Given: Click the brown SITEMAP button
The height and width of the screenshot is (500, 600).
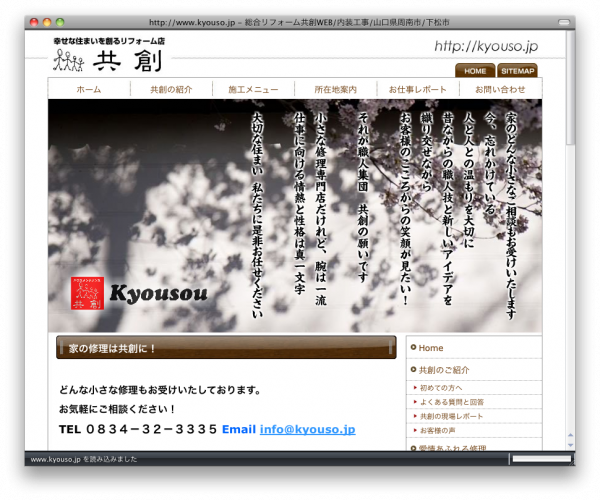Looking at the screenshot, I should pyautogui.click(x=517, y=71).
